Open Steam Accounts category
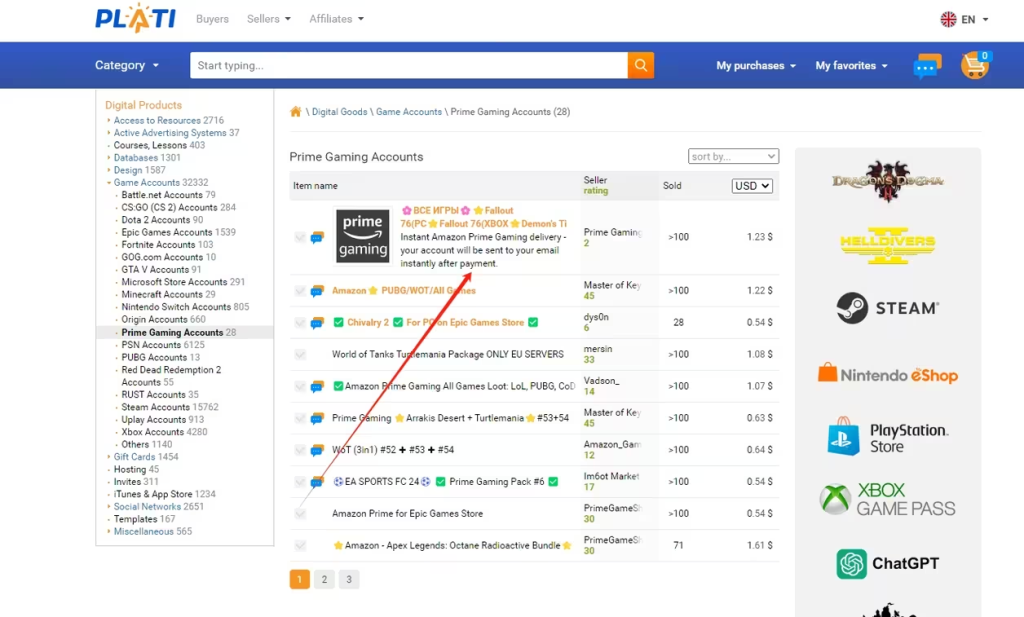 point(155,407)
